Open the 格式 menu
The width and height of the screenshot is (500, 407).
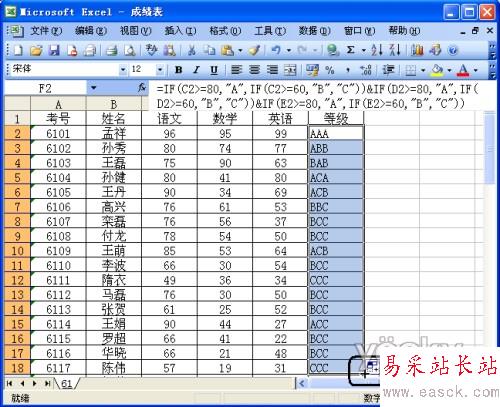click(x=225, y=31)
